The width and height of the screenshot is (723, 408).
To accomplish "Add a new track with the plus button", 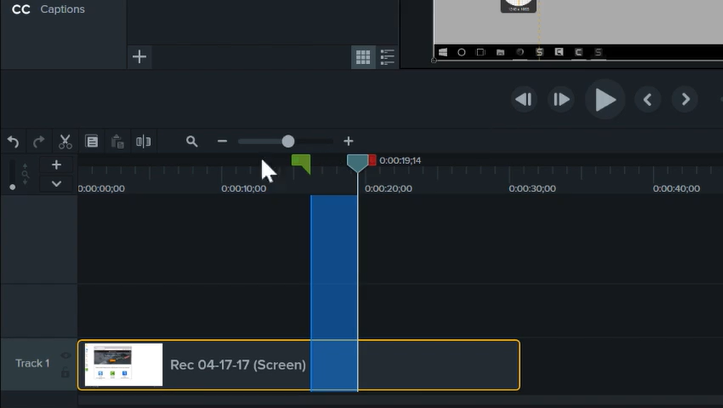I will click(x=56, y=165).
